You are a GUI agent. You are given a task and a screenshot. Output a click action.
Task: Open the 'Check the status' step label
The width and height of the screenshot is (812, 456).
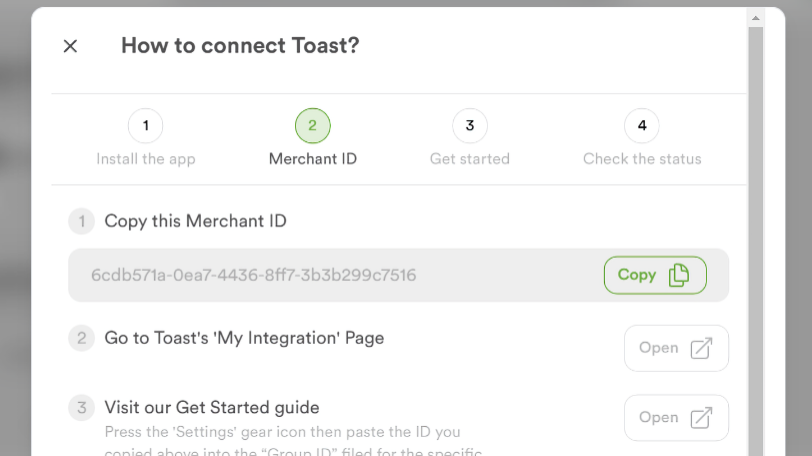(x=642, y=159)
